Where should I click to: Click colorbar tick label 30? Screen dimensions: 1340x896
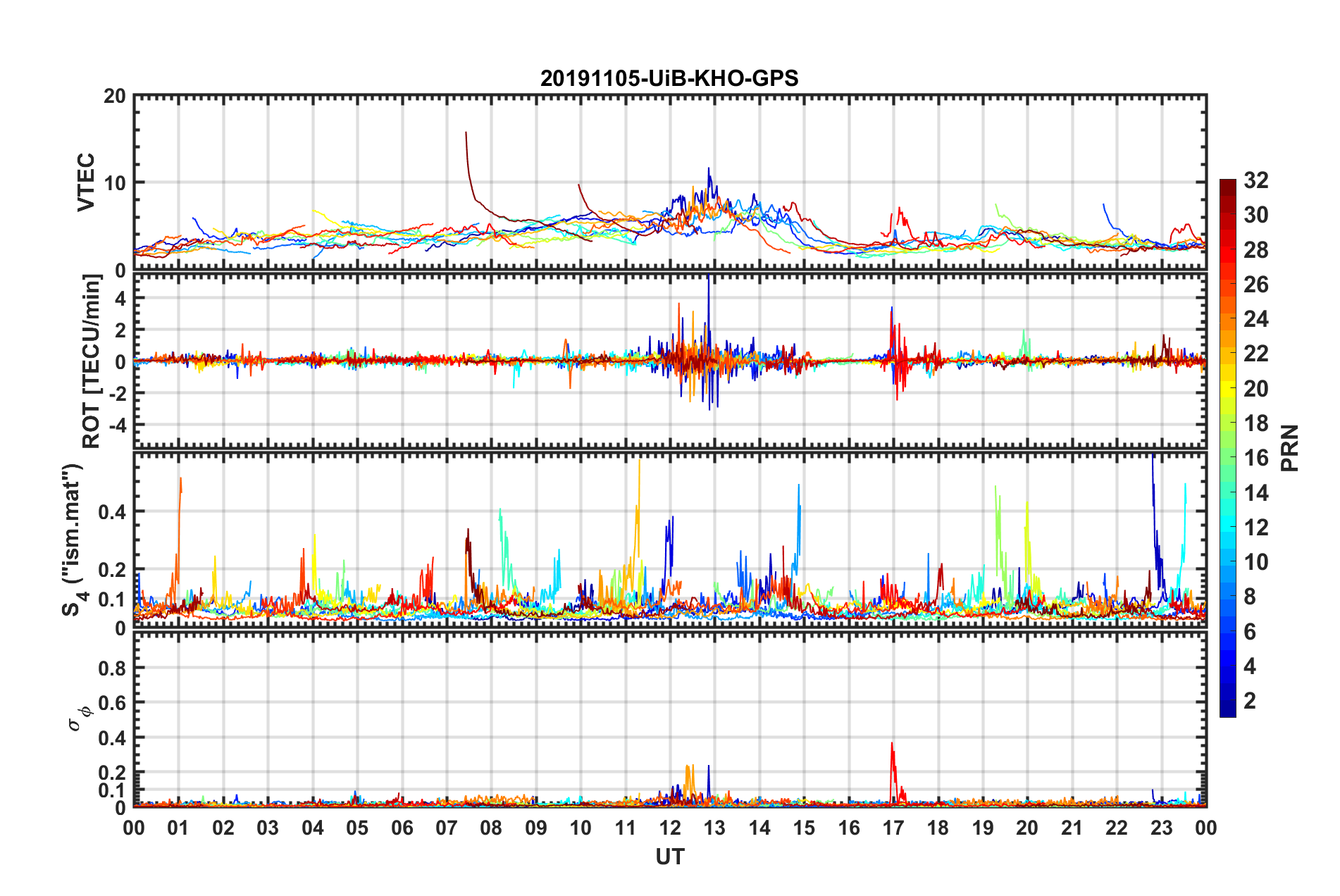pyautogui.click(x=1256, y=215)
